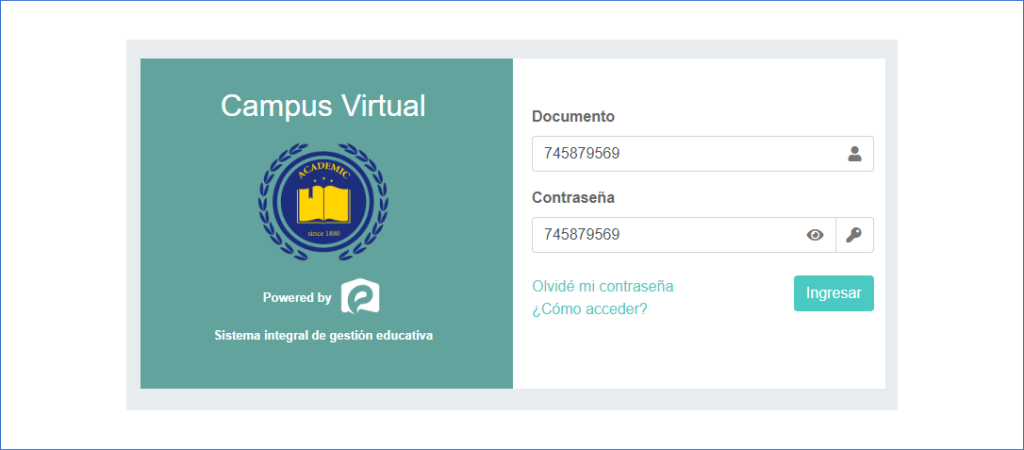Click the open book emblem in crest
Viewport: 1024px width, 450px height.
click(x=324, y=205)
